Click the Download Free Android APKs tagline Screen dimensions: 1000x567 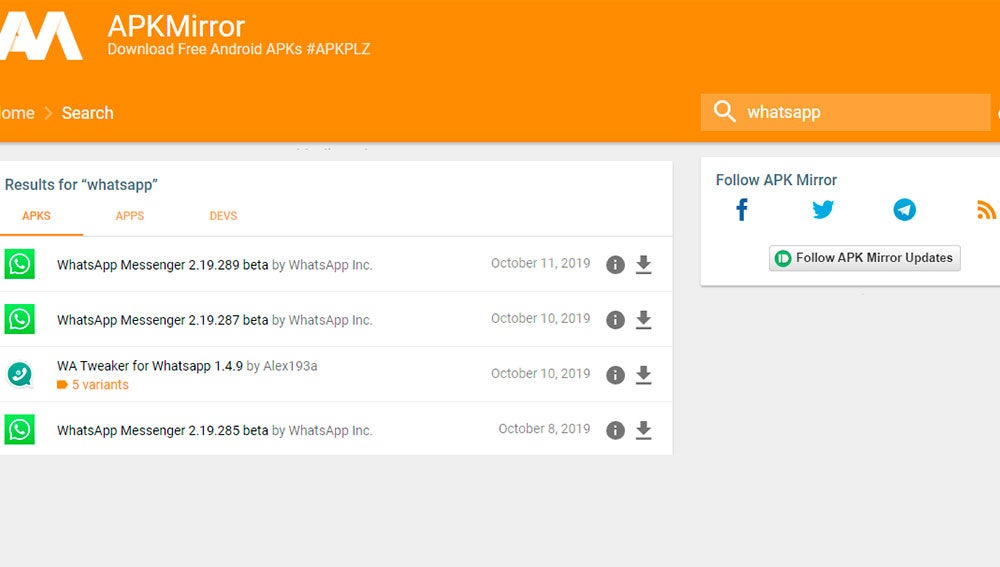click(239, 49)
